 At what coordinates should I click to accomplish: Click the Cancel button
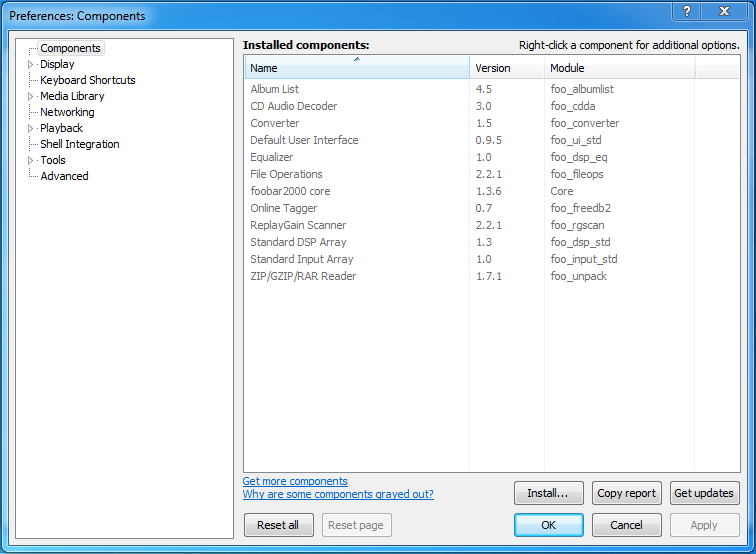(627, 525)
